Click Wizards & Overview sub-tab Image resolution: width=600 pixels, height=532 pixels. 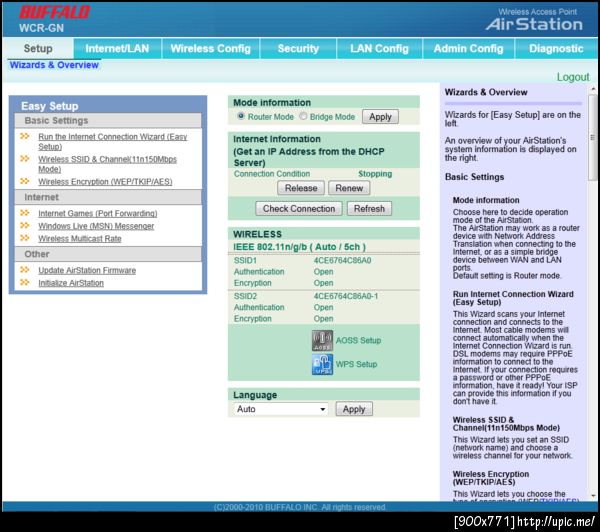(54, 65)
